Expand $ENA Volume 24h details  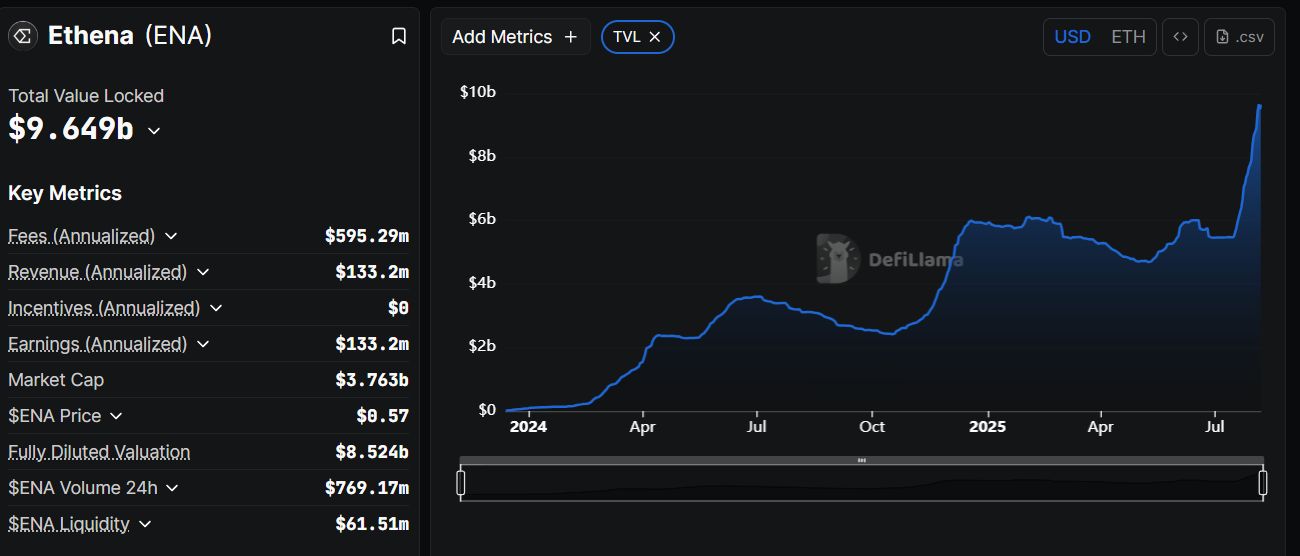(172, 488)
